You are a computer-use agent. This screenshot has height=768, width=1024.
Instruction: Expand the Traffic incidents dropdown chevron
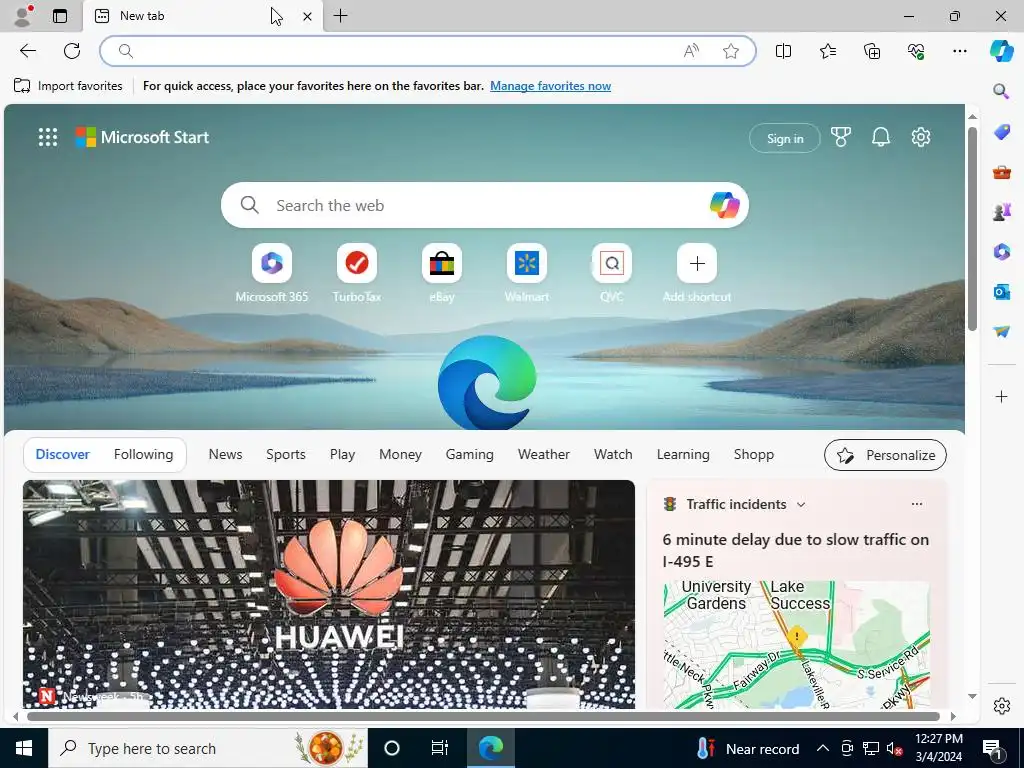pos(801,505)
